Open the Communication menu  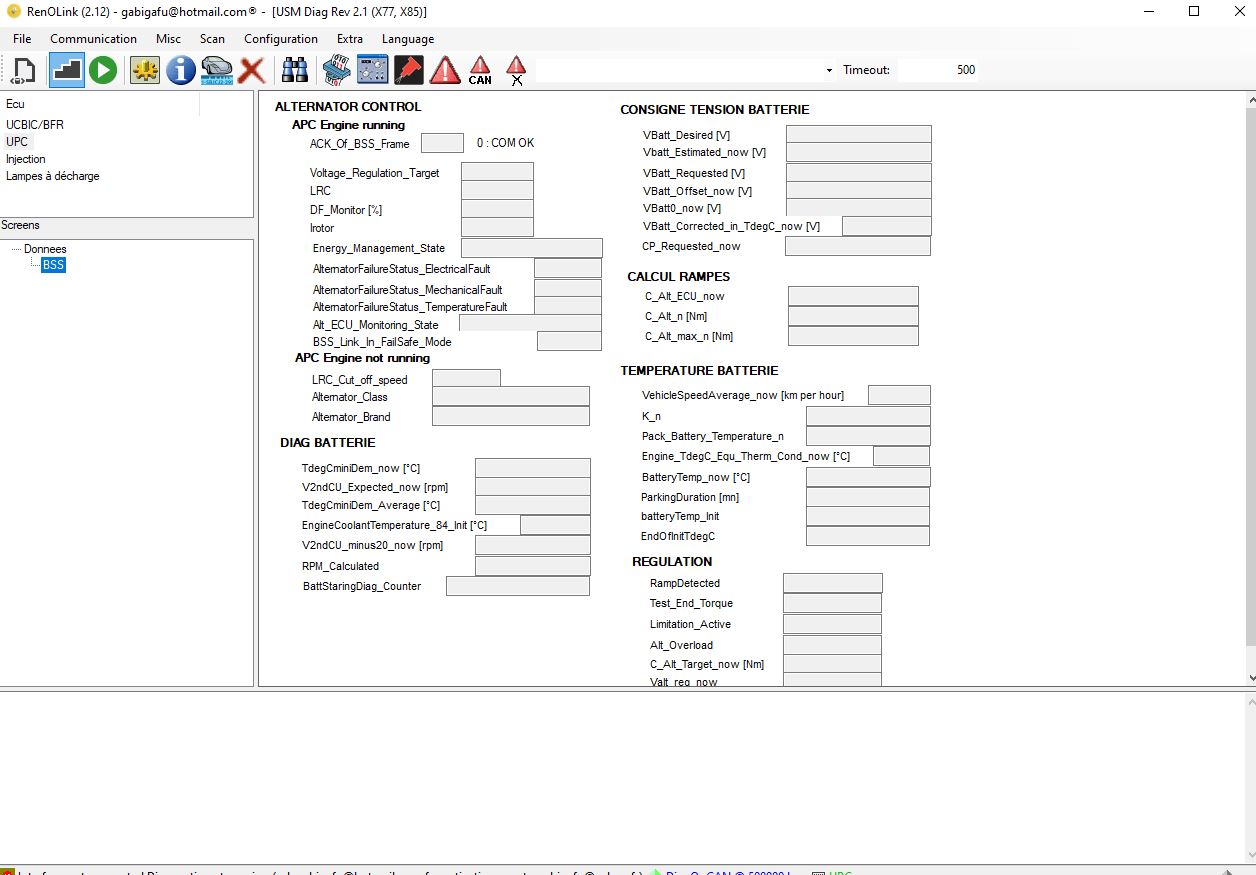93,39
